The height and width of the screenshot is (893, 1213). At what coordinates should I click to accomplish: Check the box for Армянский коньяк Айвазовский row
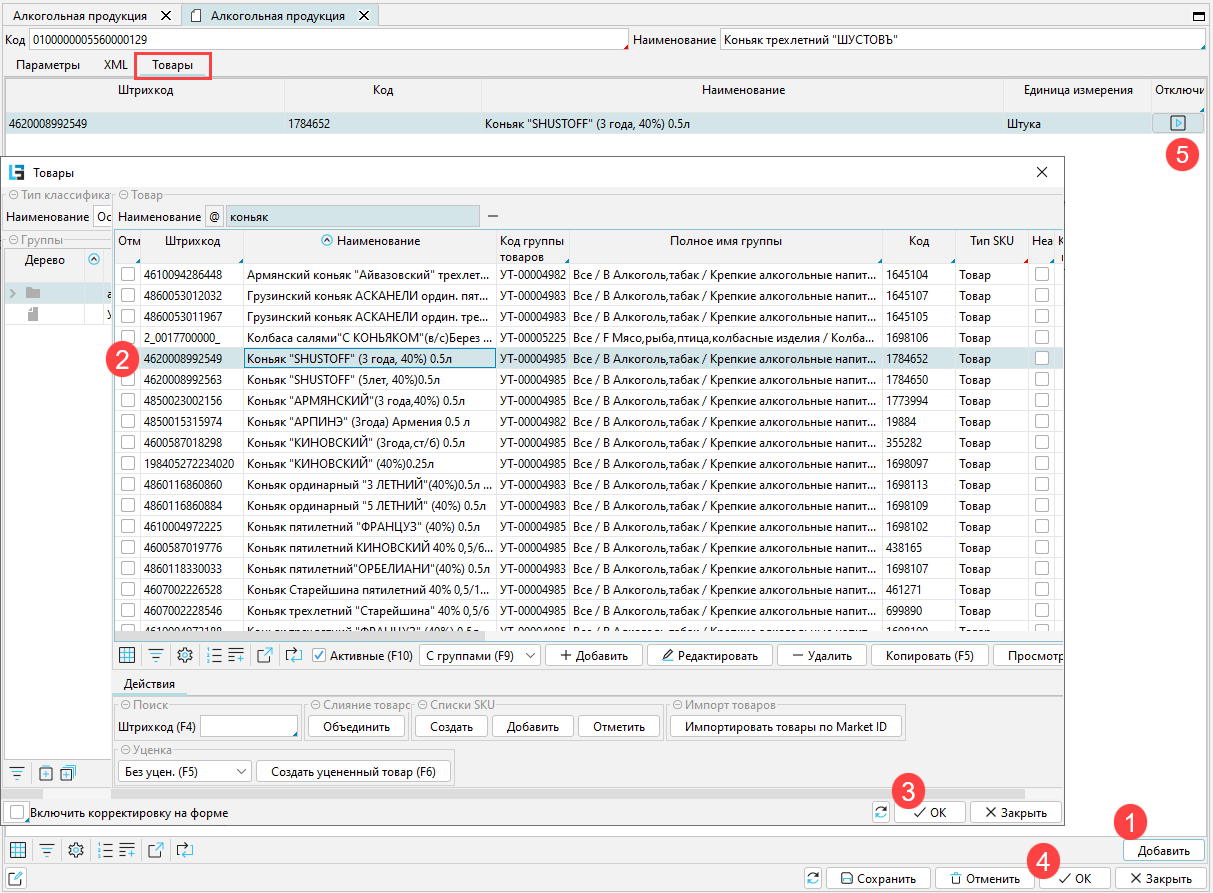128,274
